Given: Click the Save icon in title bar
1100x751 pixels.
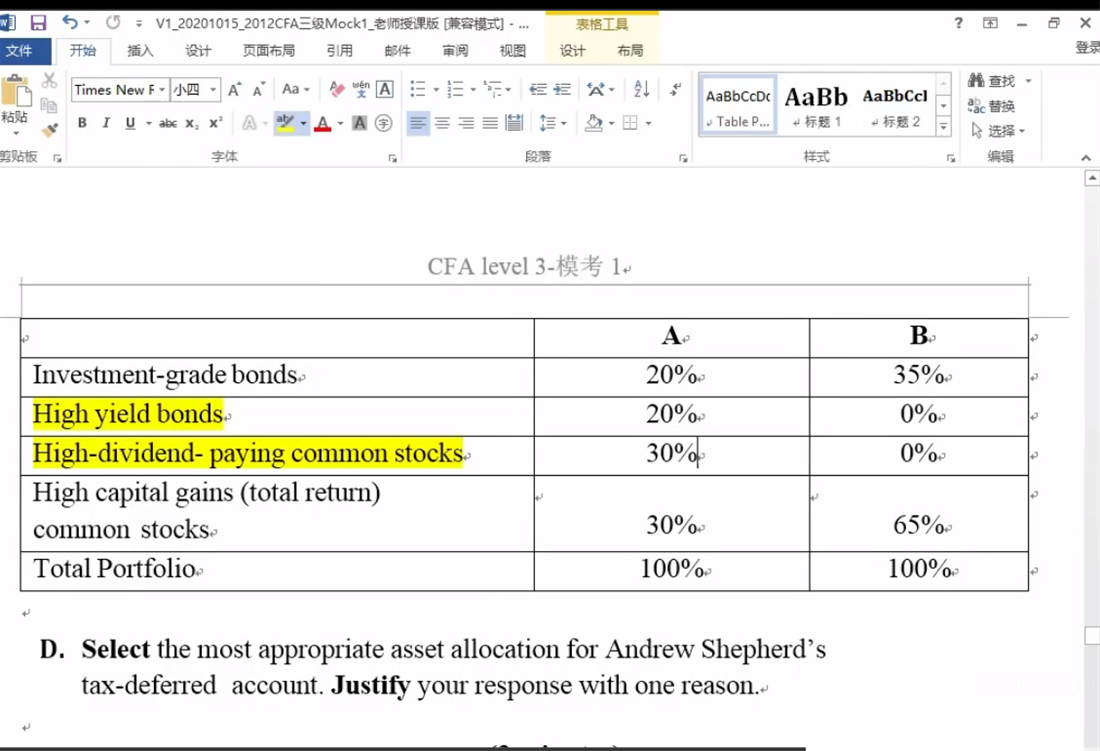Looking at the screenshot, I should 38,22.
